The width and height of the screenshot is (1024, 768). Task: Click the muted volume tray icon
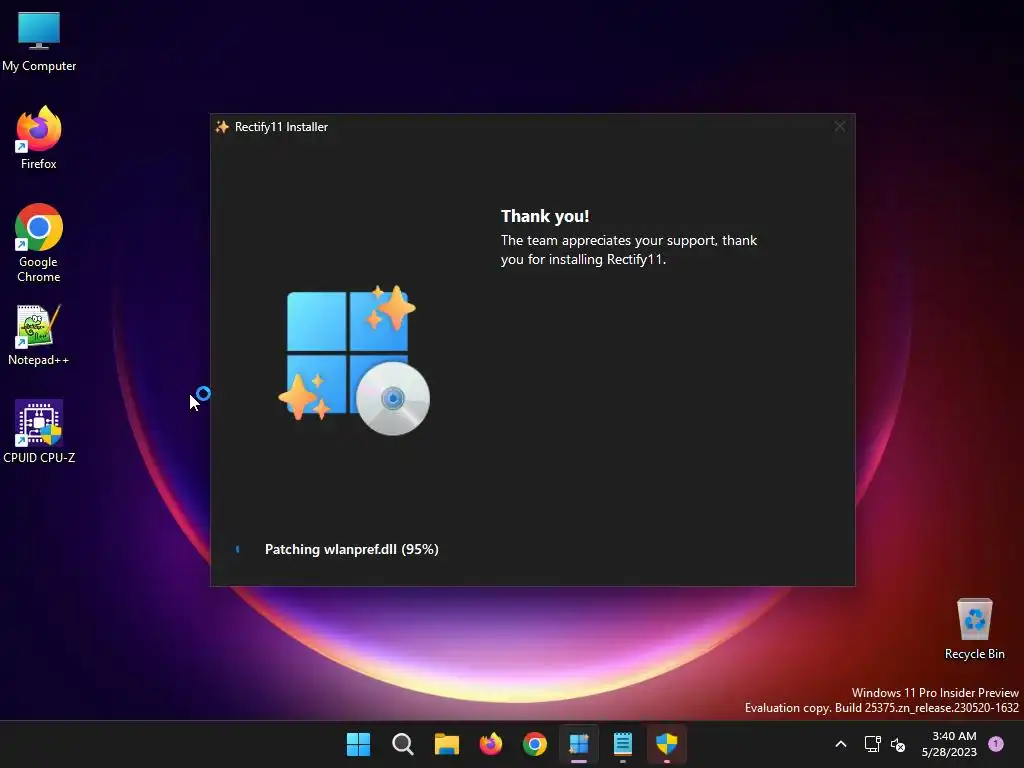pyautogui.click(x=898, y=744)
